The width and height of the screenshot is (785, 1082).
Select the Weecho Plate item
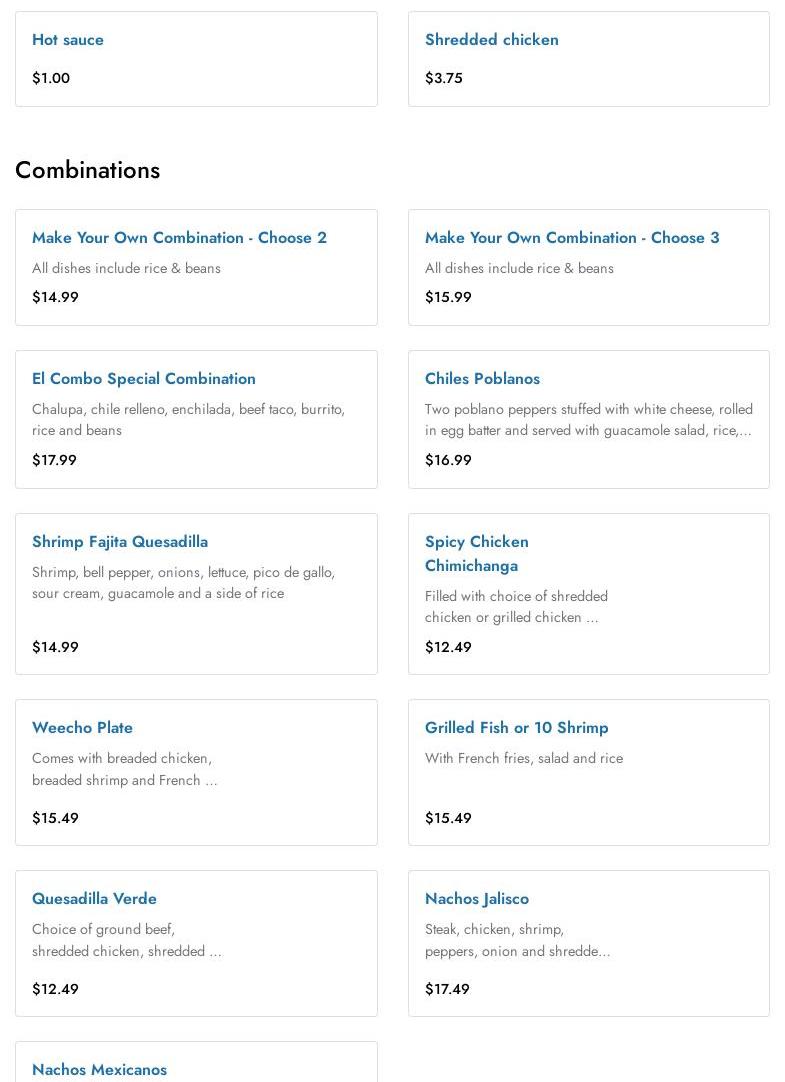click(x=82, y=728)
